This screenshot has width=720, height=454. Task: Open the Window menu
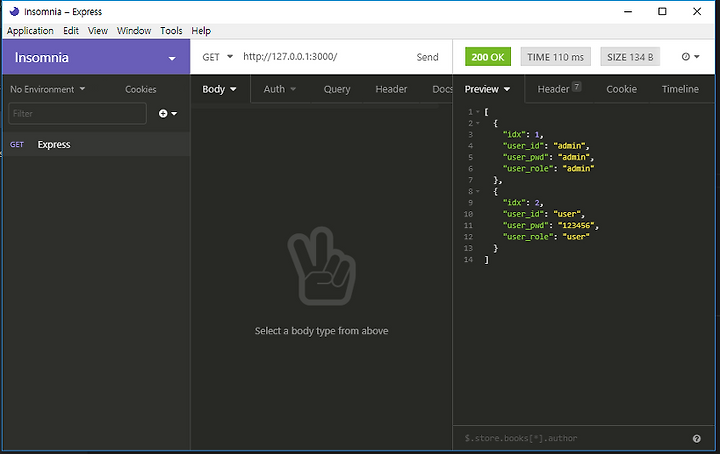pos(134,31)
